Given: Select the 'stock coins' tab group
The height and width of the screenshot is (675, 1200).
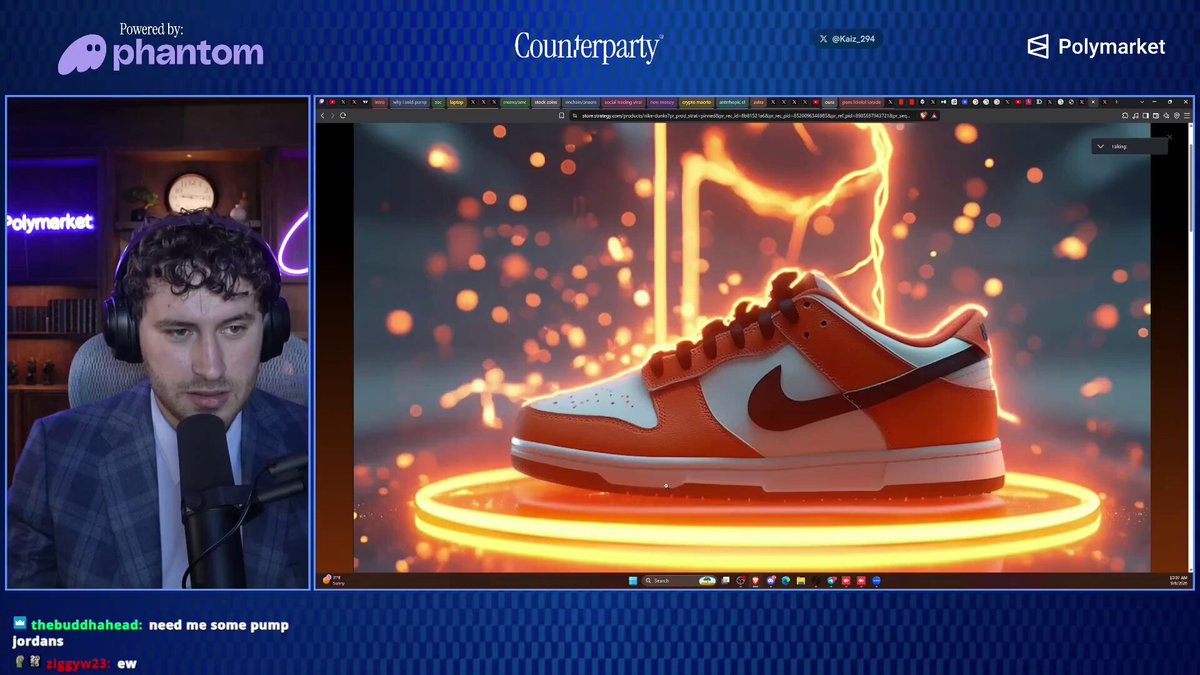Looking at the screenshot, I should coord(546,102).
